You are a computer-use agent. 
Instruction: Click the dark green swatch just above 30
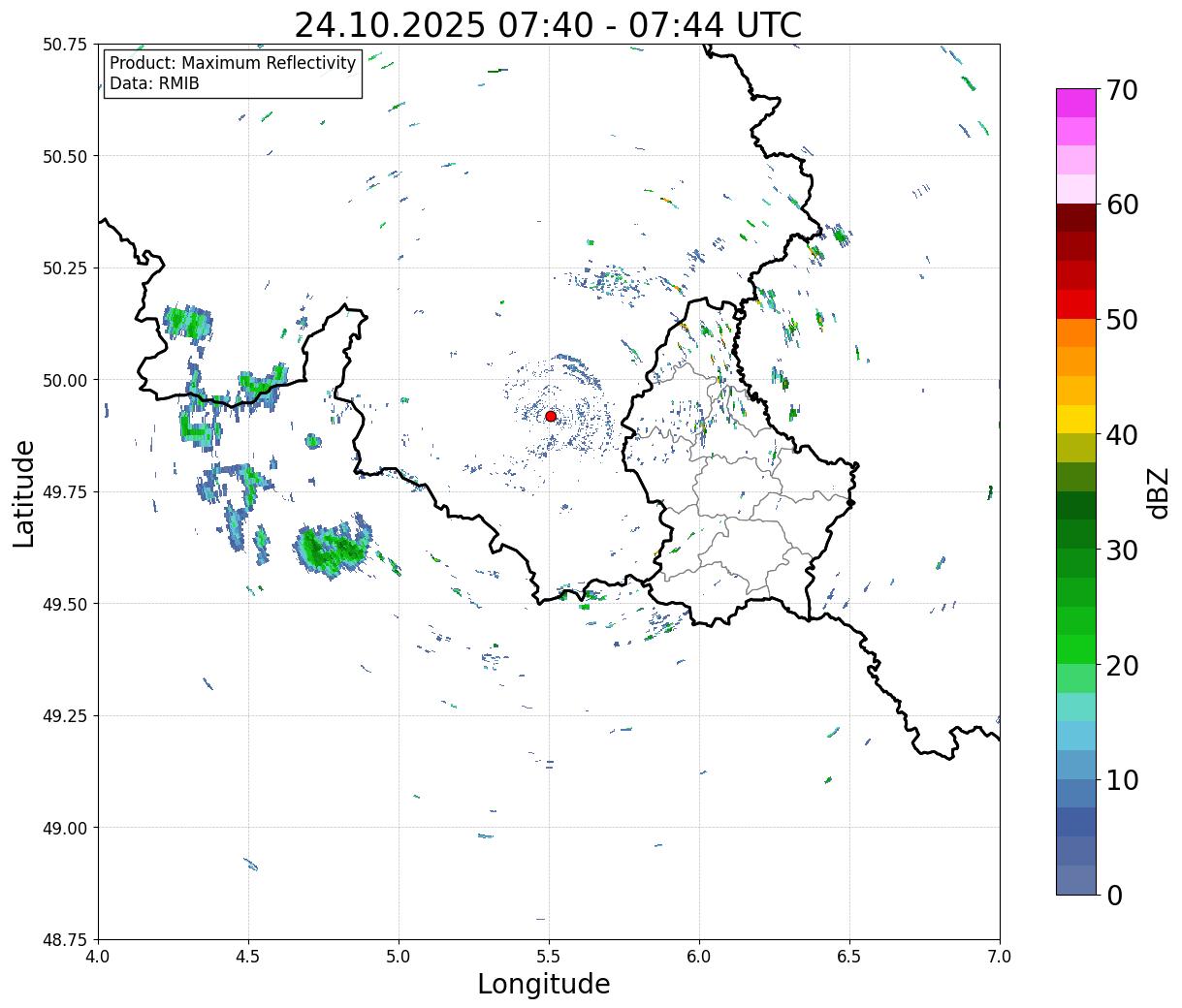[1076, 535]
